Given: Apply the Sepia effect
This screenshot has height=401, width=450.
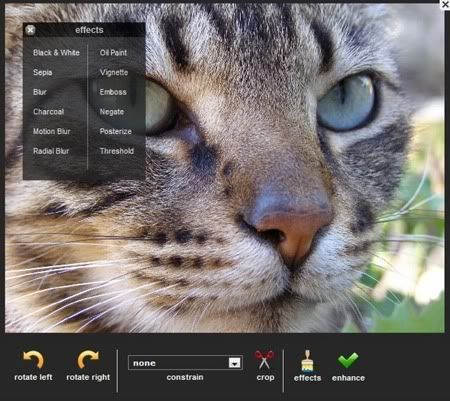Looking at the screenshot, I should pyautogui.click(x=43, y=72).
